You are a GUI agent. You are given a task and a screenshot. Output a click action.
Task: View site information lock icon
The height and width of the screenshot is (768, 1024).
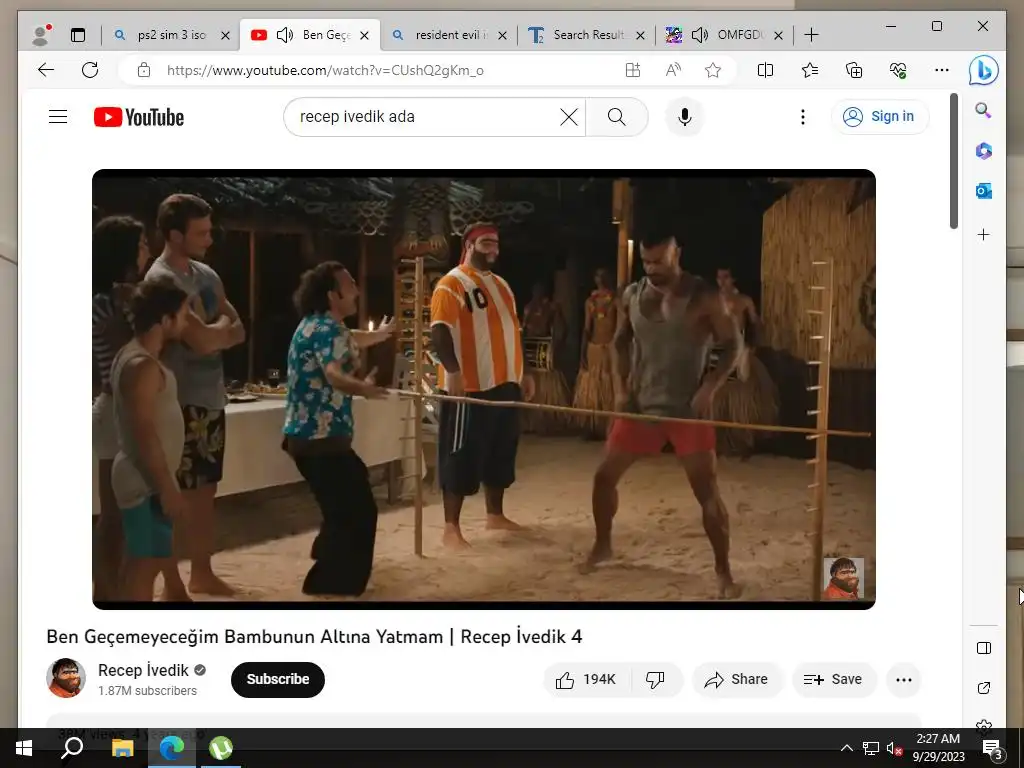click(x=144, y=70)
